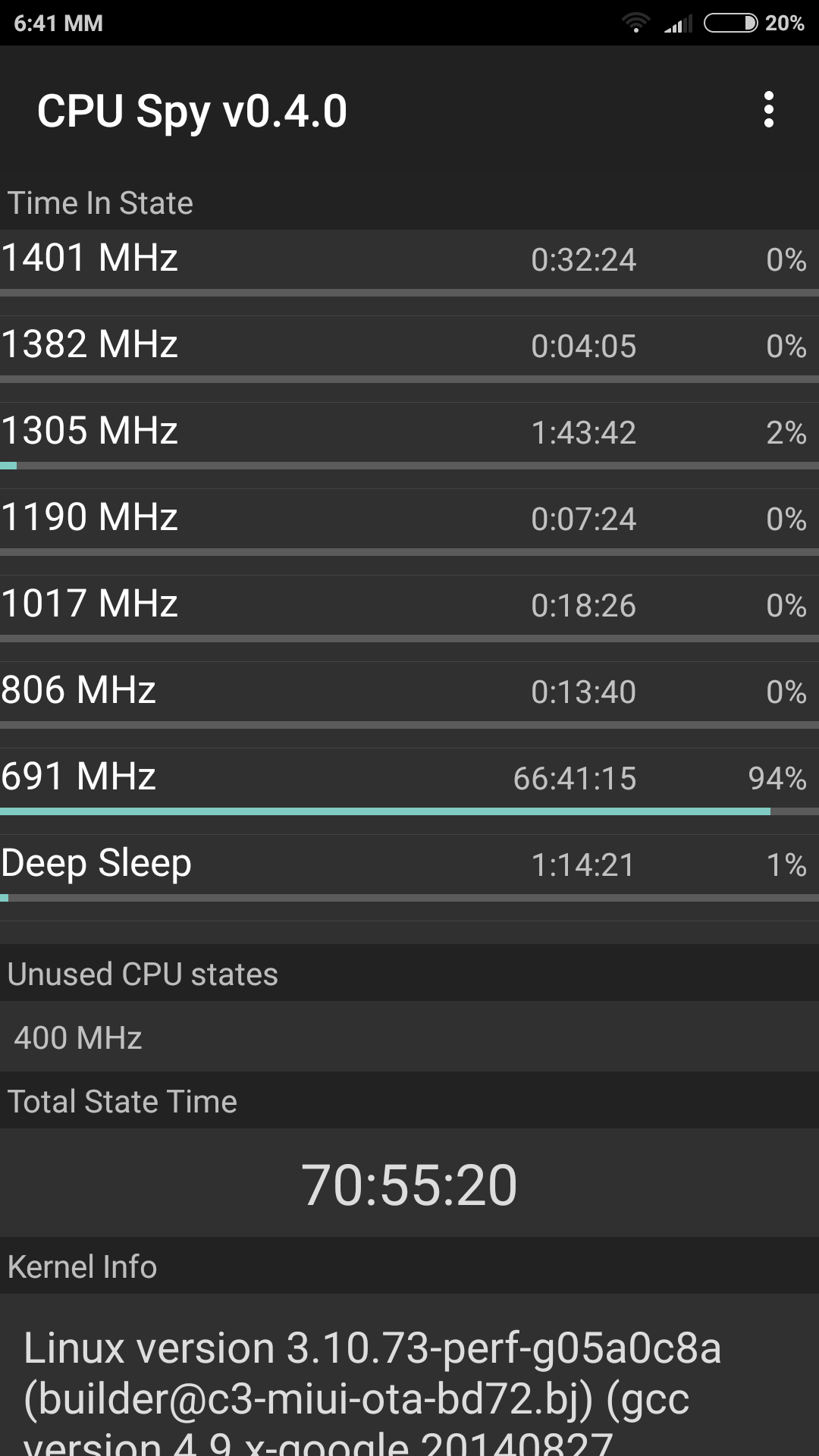The height and width of the screenshot is (1456, 819).
Task: Open the three-dot overflow menu
Action: 768,110
